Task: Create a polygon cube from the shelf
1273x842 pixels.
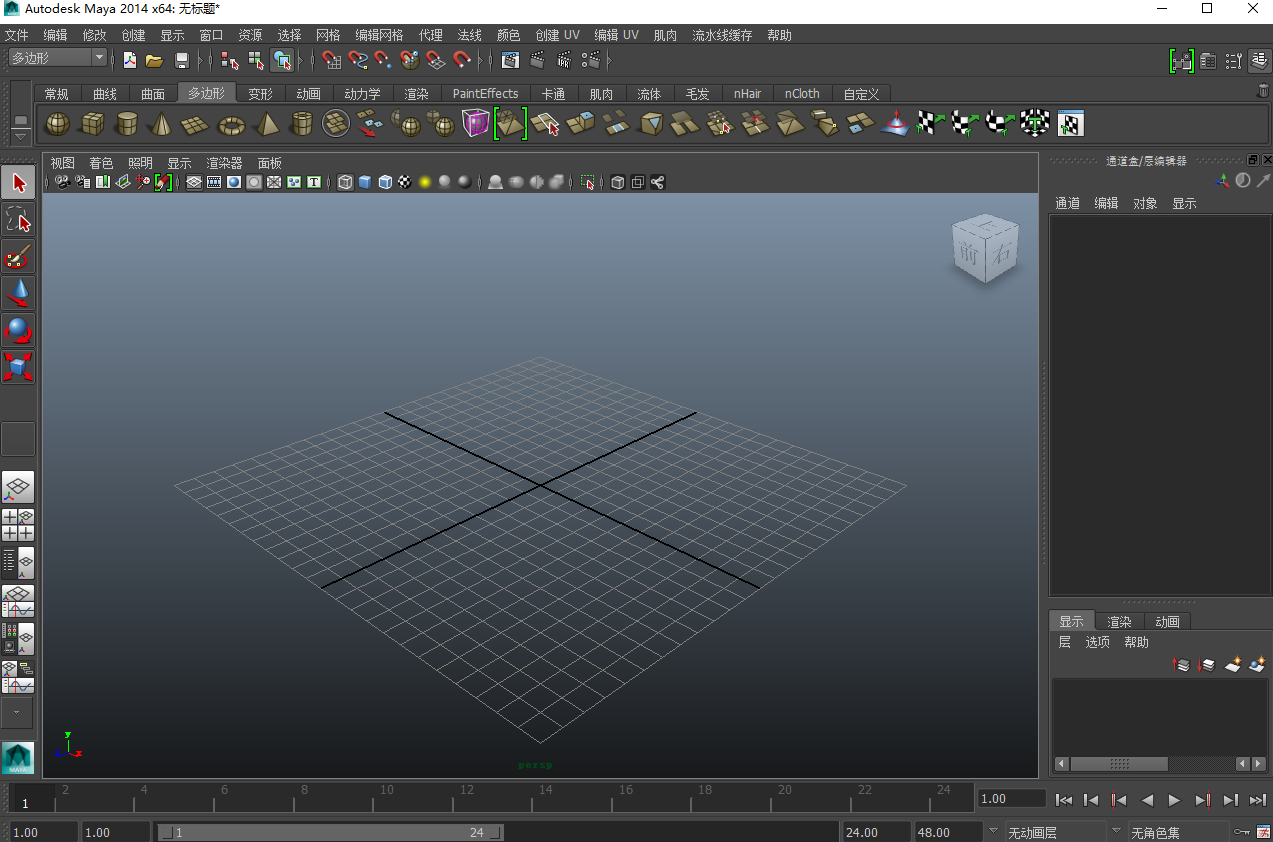Action: pos(93,123)
